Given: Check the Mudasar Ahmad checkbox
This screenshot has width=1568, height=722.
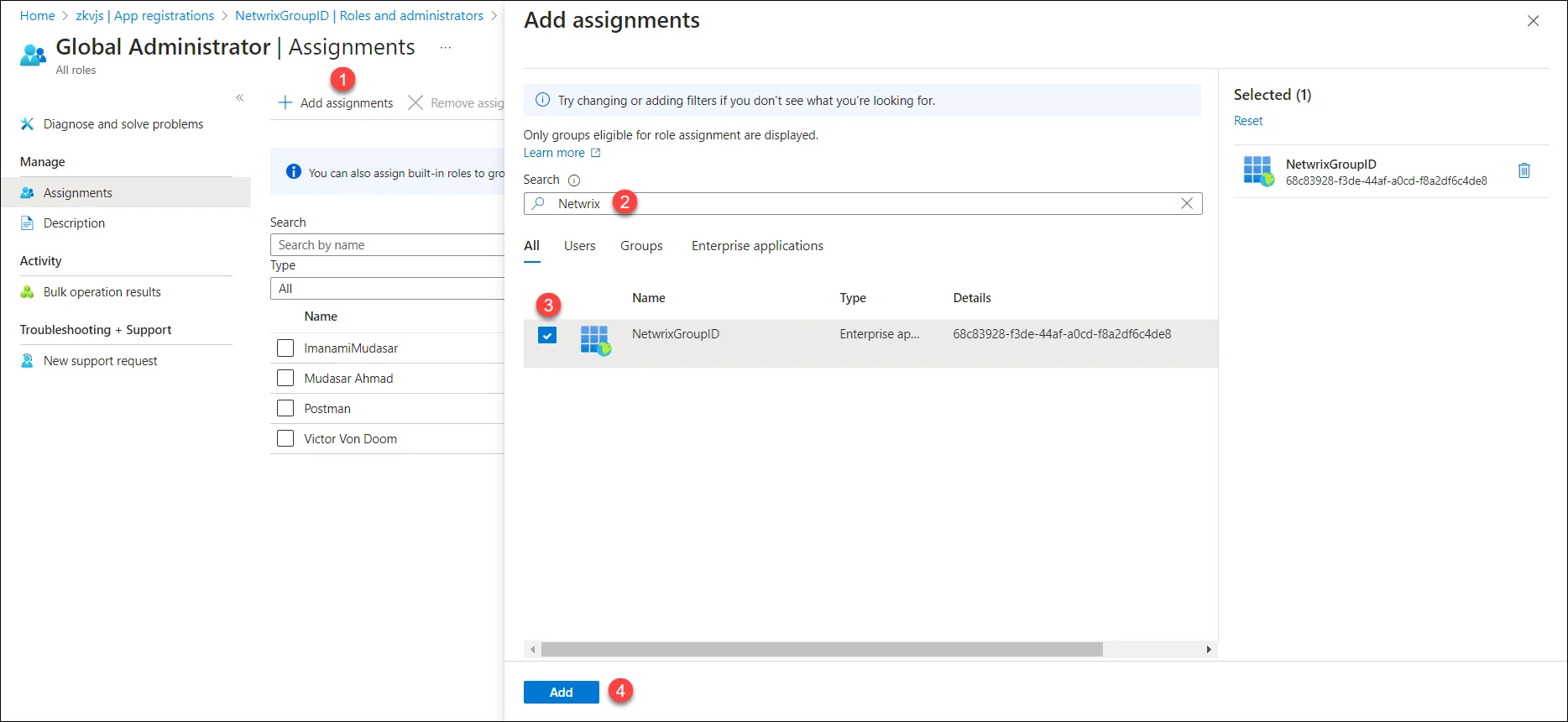Looking at the screenshot, I should click(285, 378).
